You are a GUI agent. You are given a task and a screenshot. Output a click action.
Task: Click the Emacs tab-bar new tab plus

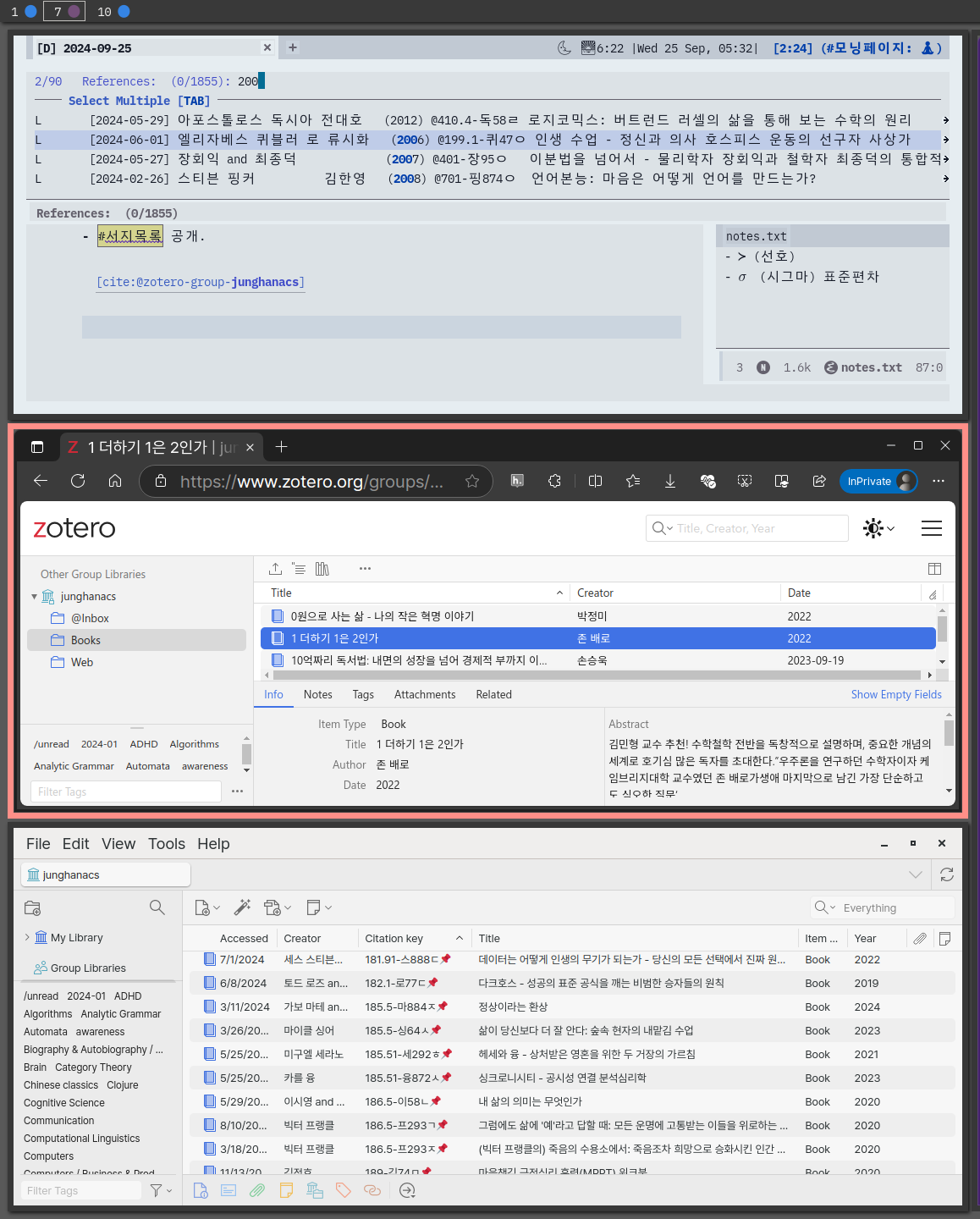click(x=293, y=47)
